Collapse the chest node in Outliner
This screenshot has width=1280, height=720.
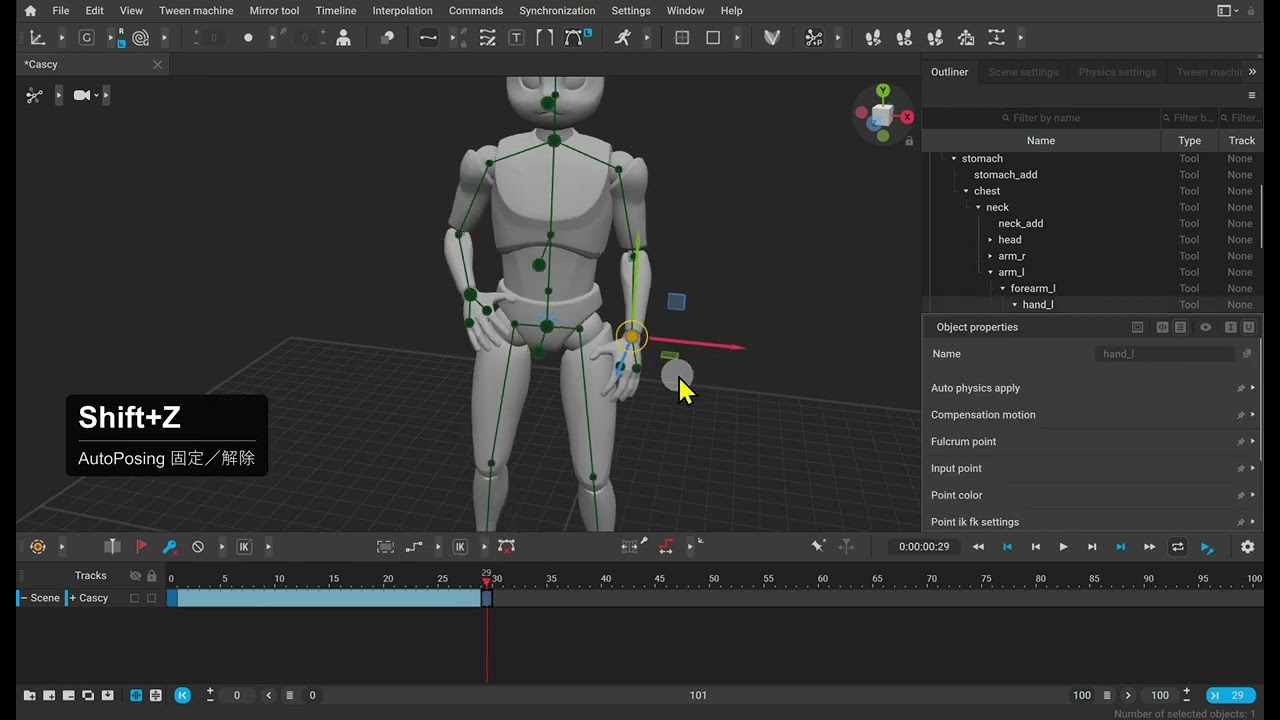tap(966, 191)
